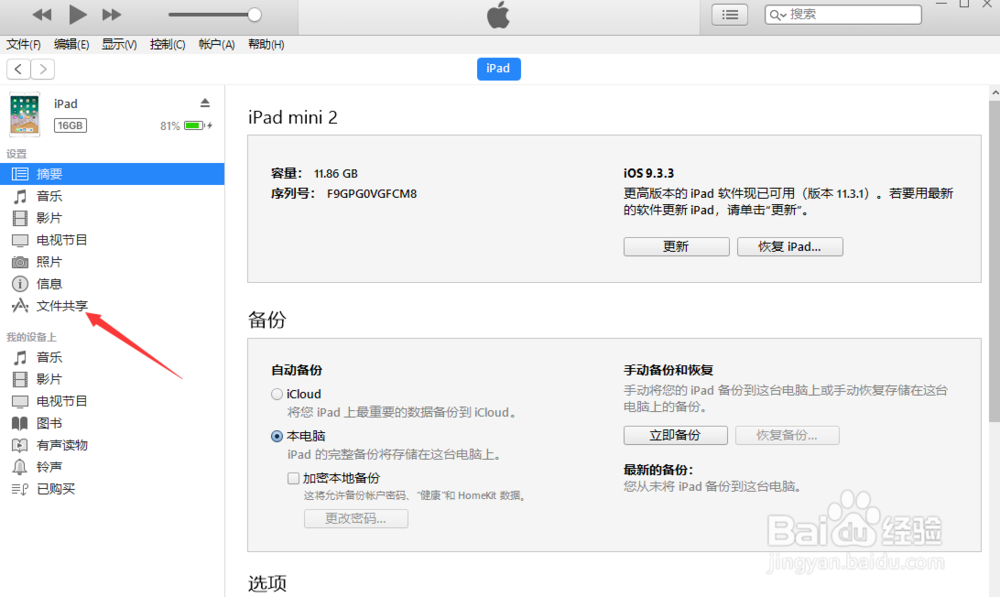Click the 11.86 GB capacity value
This screenshot has height=597, width=1000.
[x=335, y=173]
